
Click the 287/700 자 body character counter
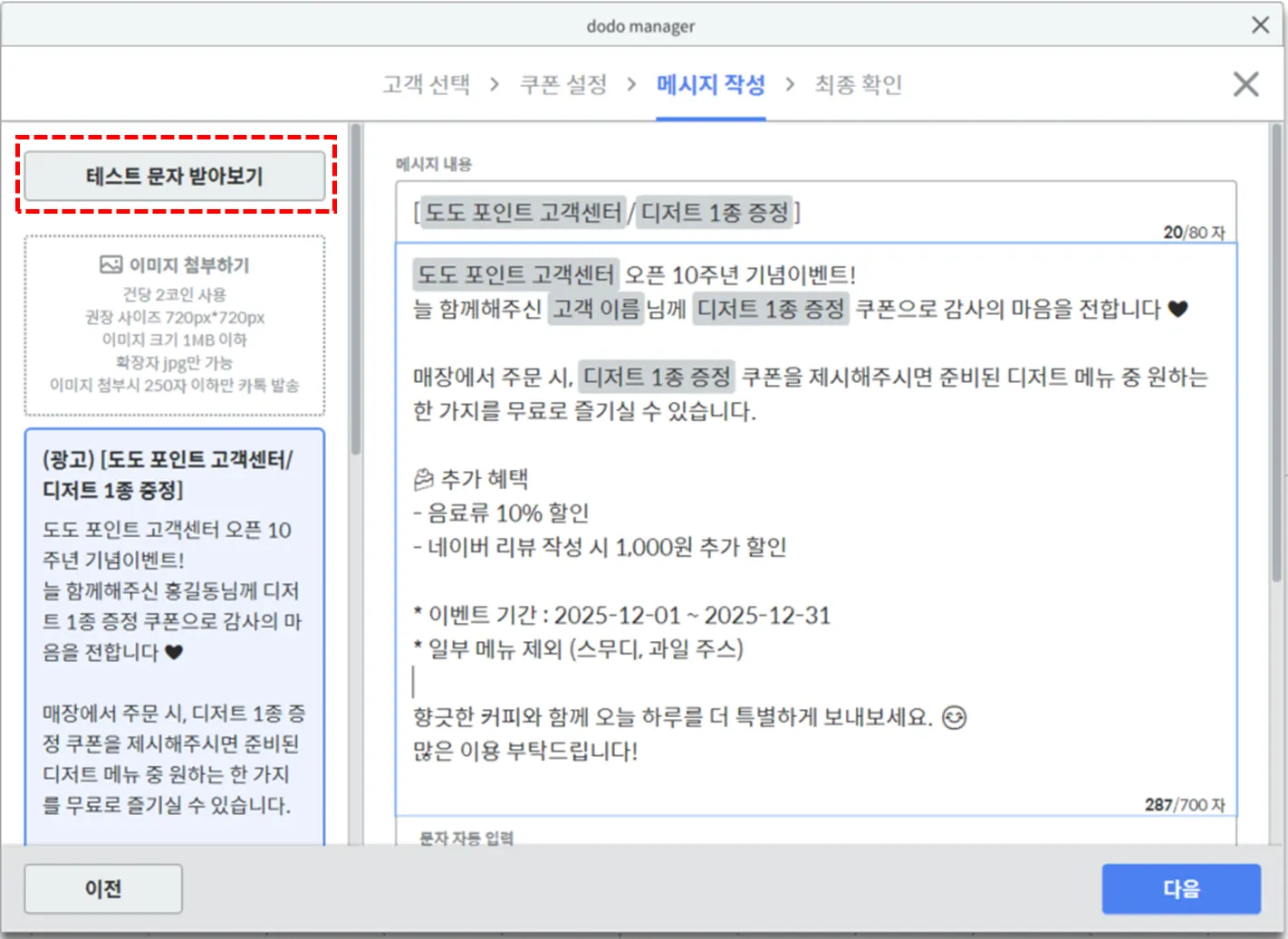pos(1185,804)
